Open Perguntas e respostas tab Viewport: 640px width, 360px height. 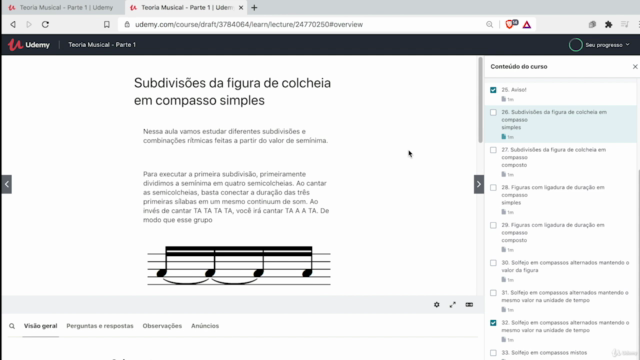(100, 326)
